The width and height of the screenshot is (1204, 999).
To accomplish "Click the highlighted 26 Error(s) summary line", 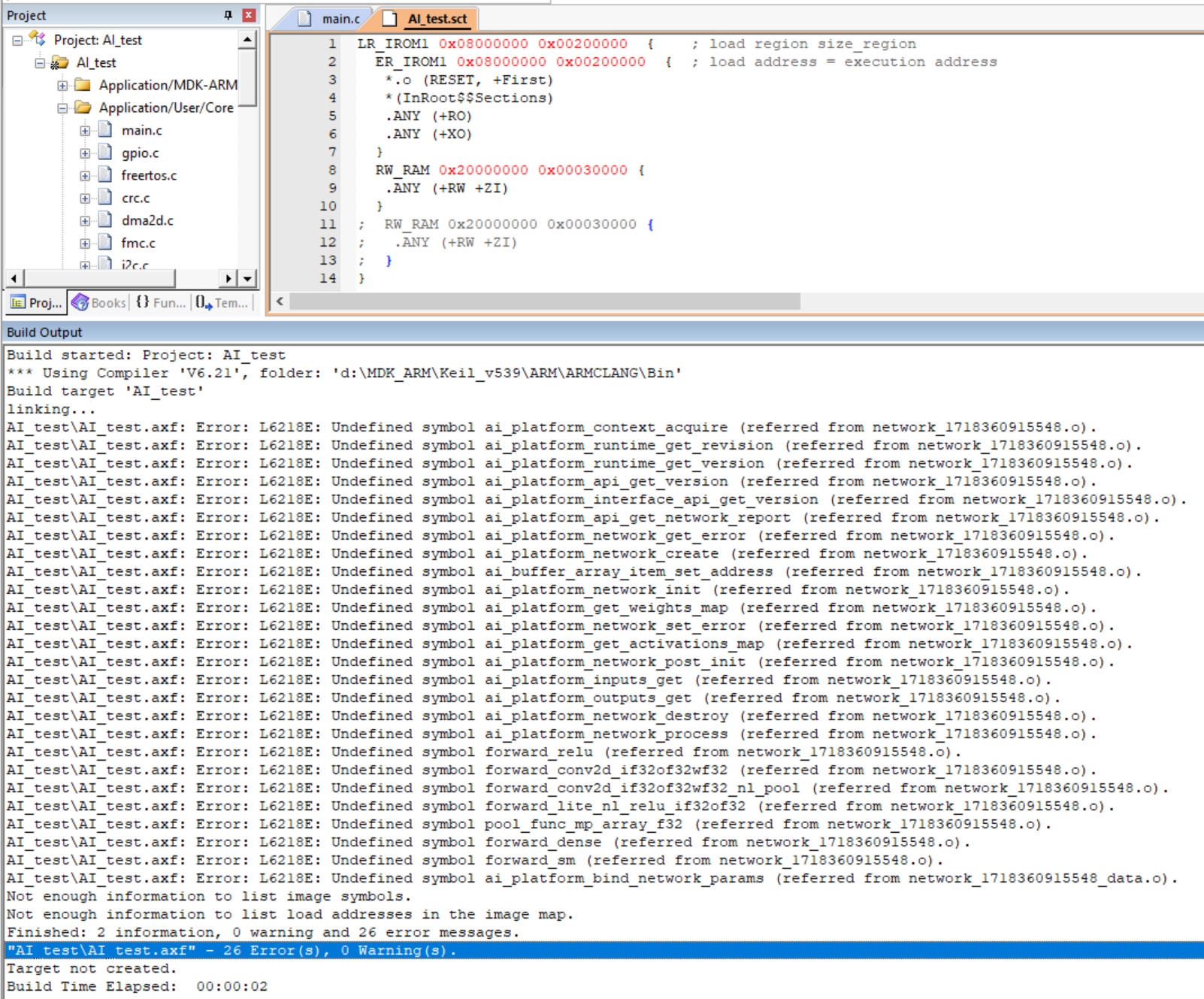I will [225, 950].
